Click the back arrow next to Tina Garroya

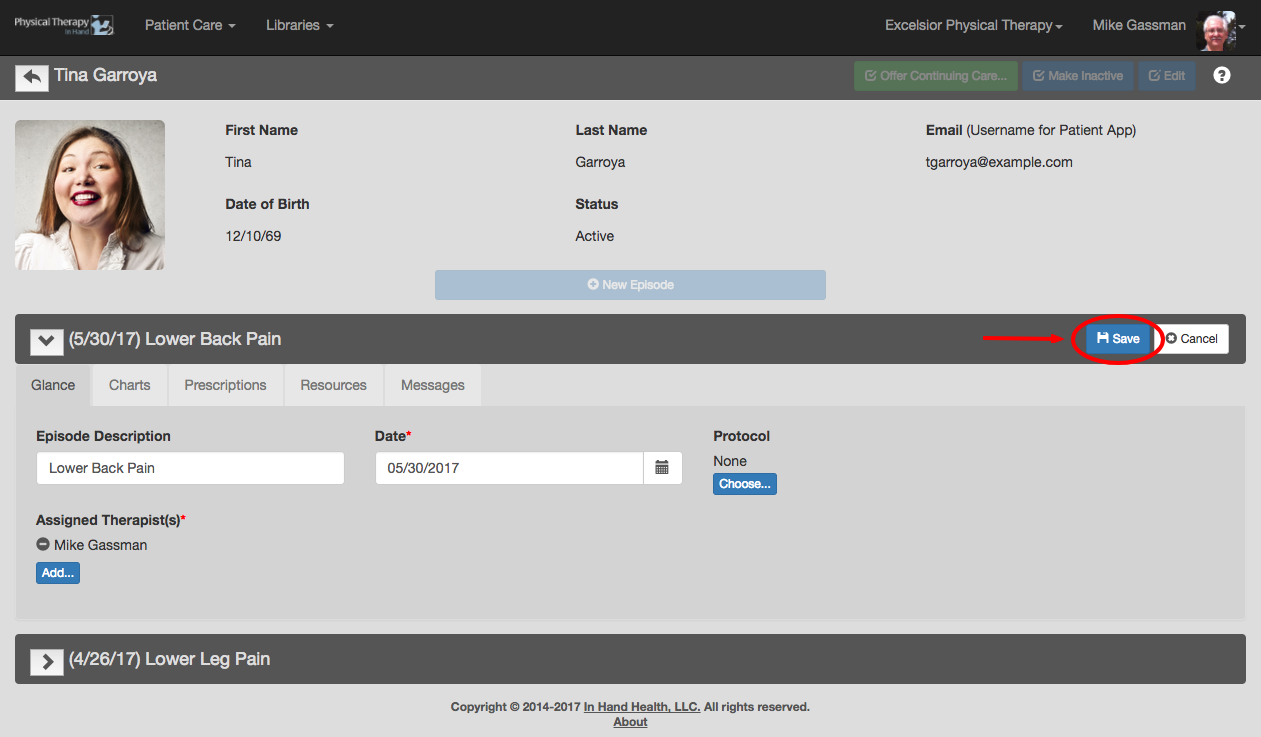pos(32,77)
